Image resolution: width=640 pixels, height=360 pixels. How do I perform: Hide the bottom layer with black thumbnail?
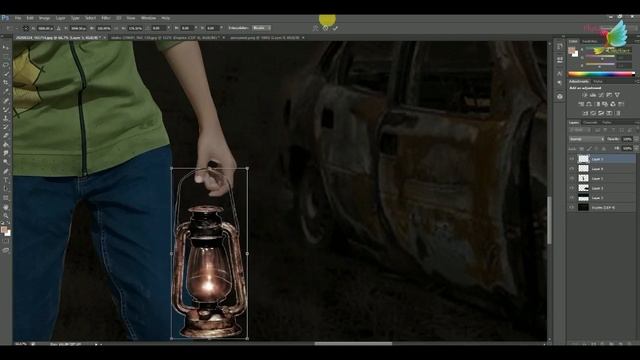click(x=572, y=207)
